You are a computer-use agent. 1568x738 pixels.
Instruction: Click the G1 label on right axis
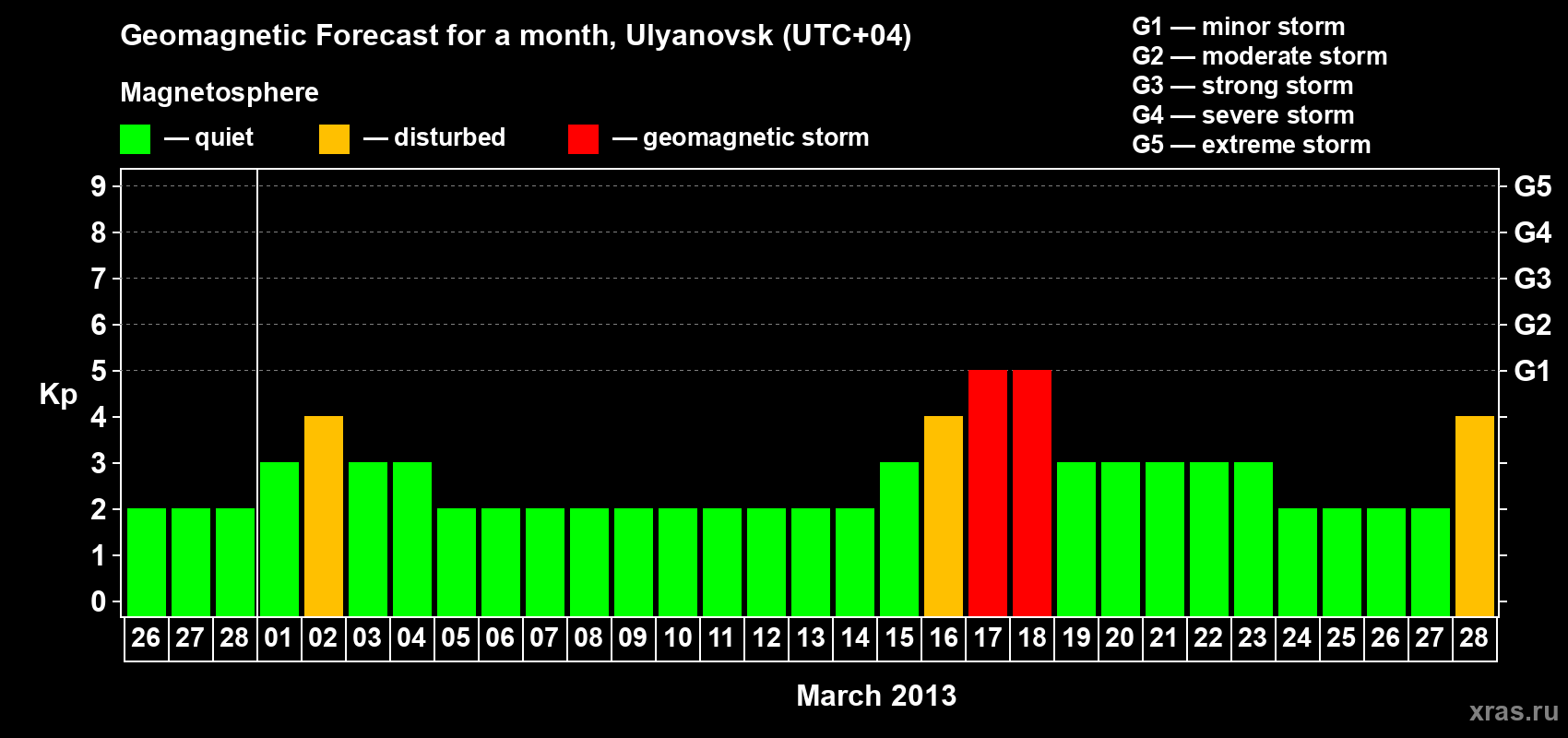1532,371
